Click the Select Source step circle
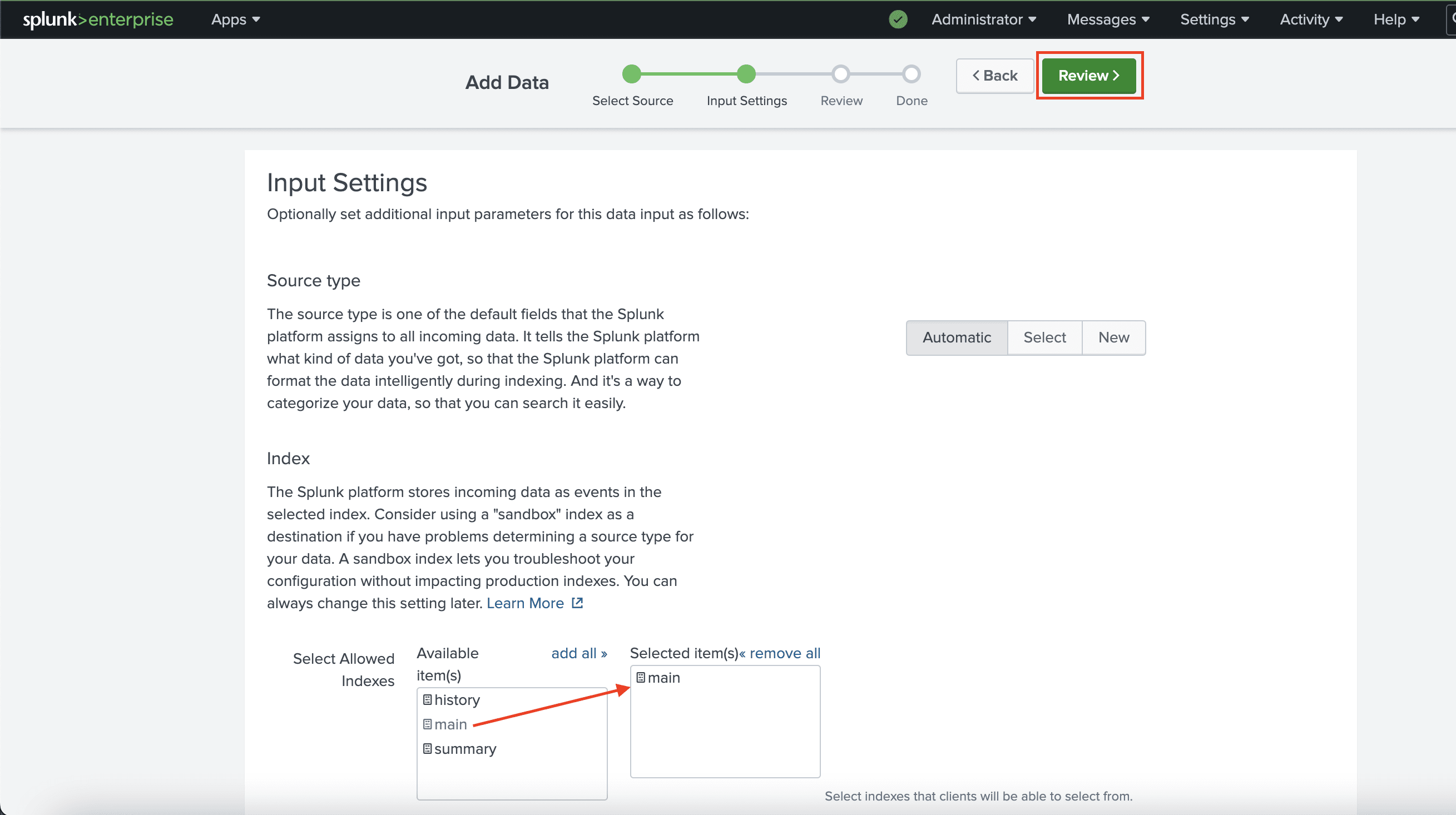 (631, 74)
